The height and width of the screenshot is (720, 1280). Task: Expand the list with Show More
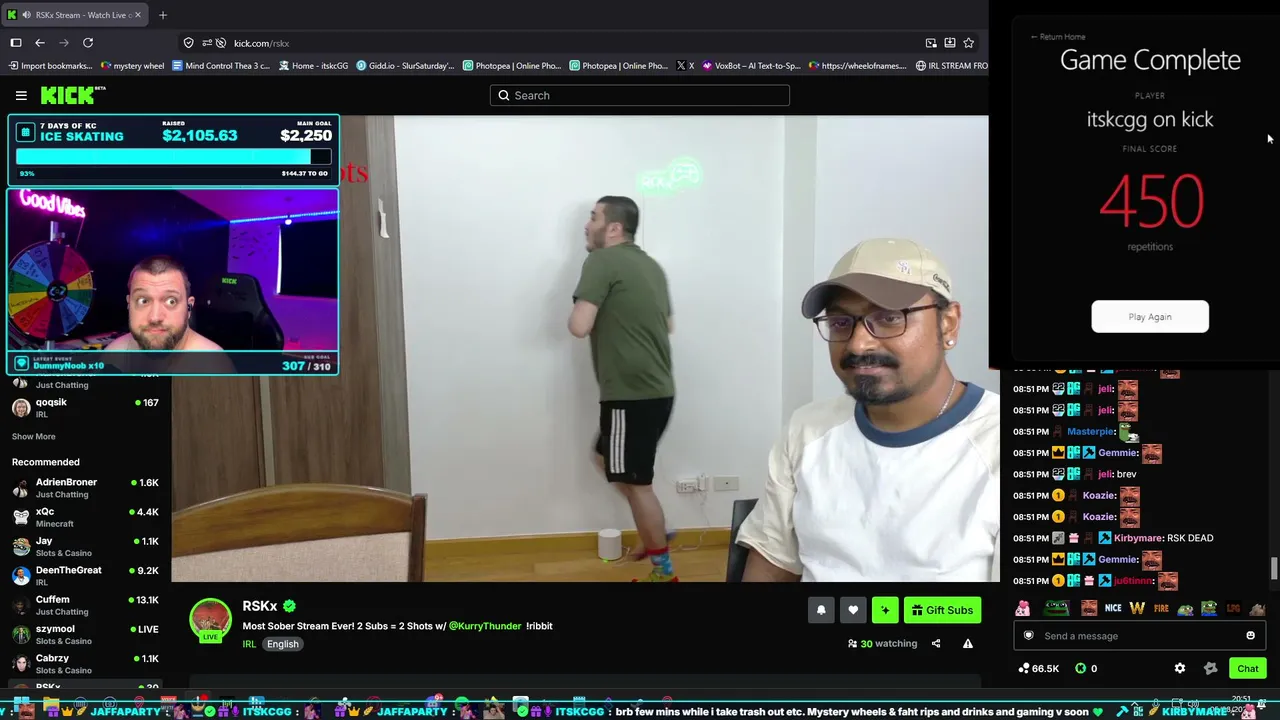[34, 436]
